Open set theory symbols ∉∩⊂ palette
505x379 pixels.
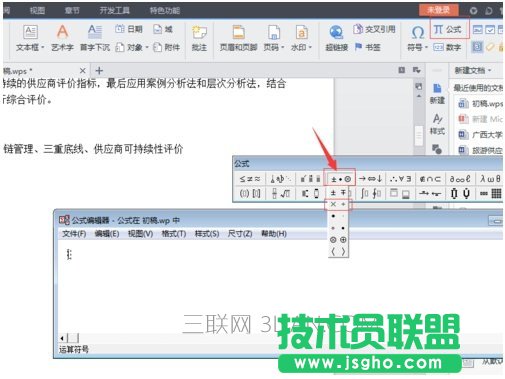click(x=430, y=179)
